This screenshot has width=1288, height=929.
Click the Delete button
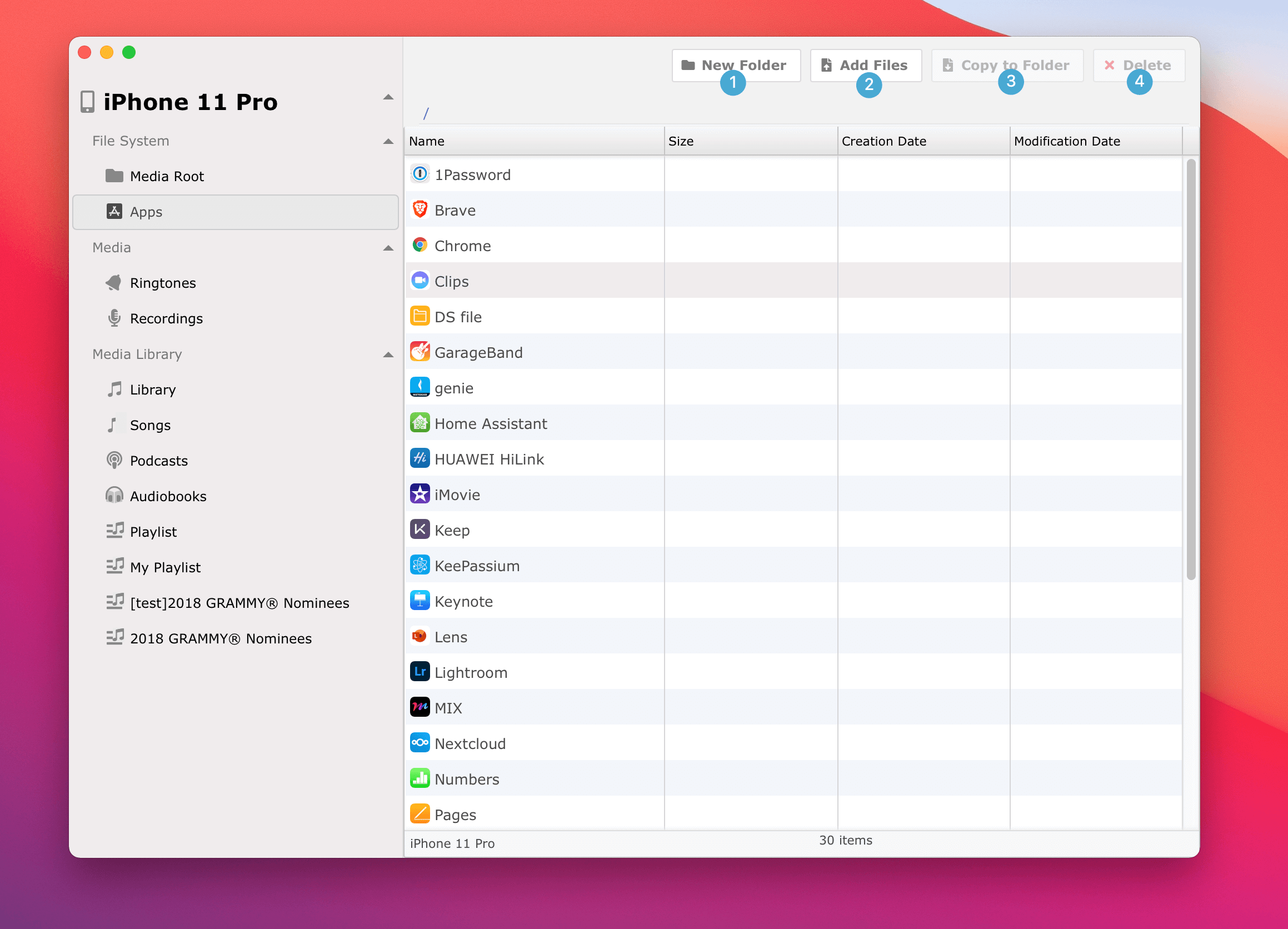click(x=1139, y=66)
